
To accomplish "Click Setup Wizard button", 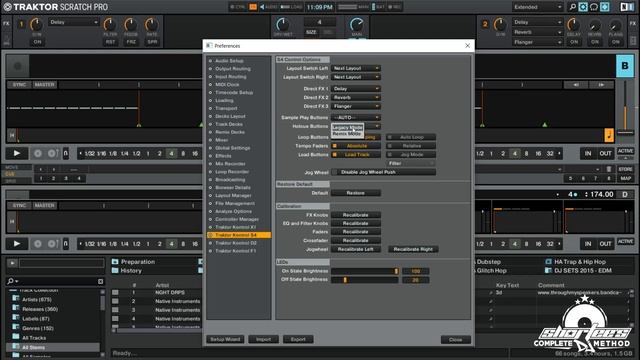I will (225, 339).
